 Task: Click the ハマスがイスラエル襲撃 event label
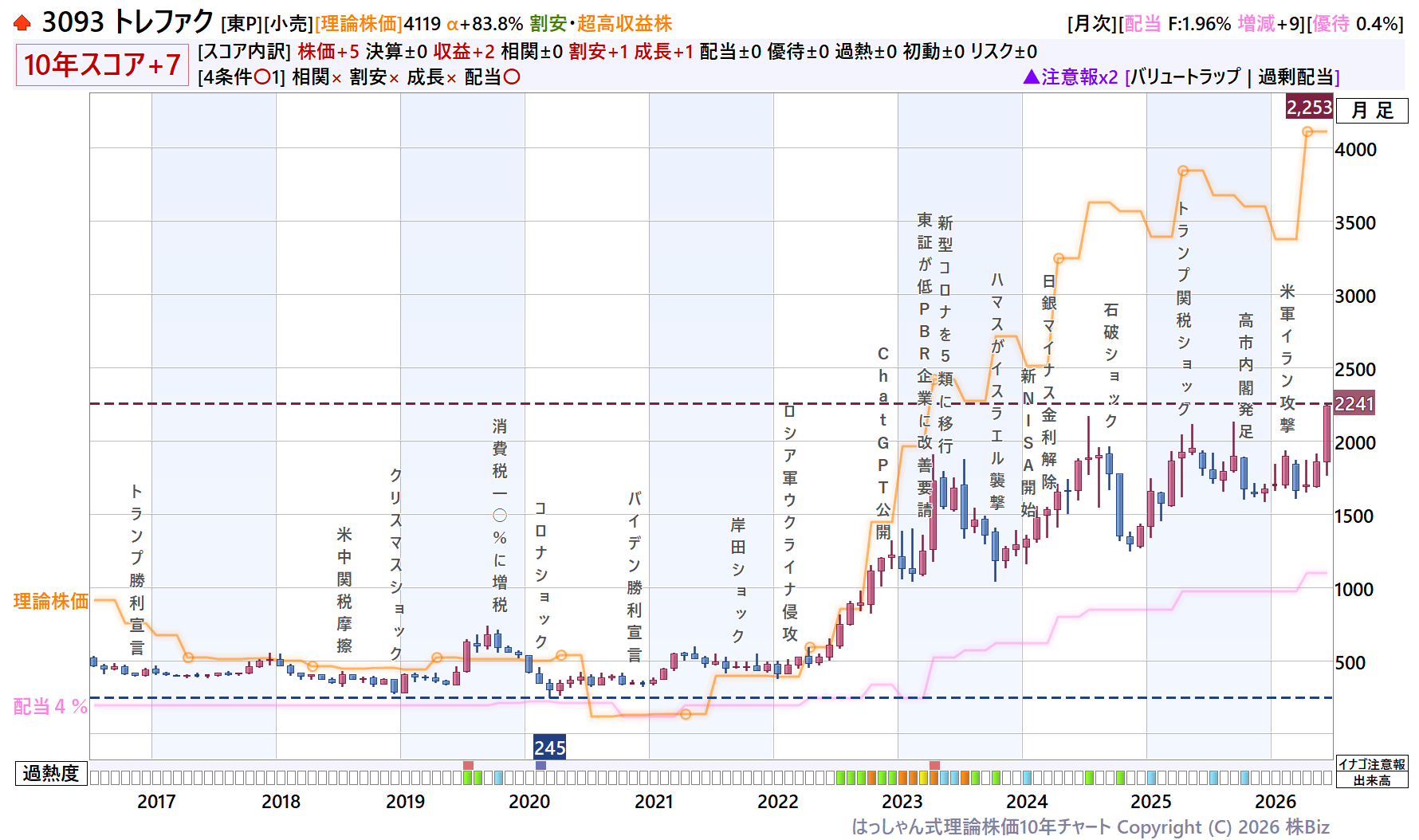pyautogui.click(x=997, y=391)
